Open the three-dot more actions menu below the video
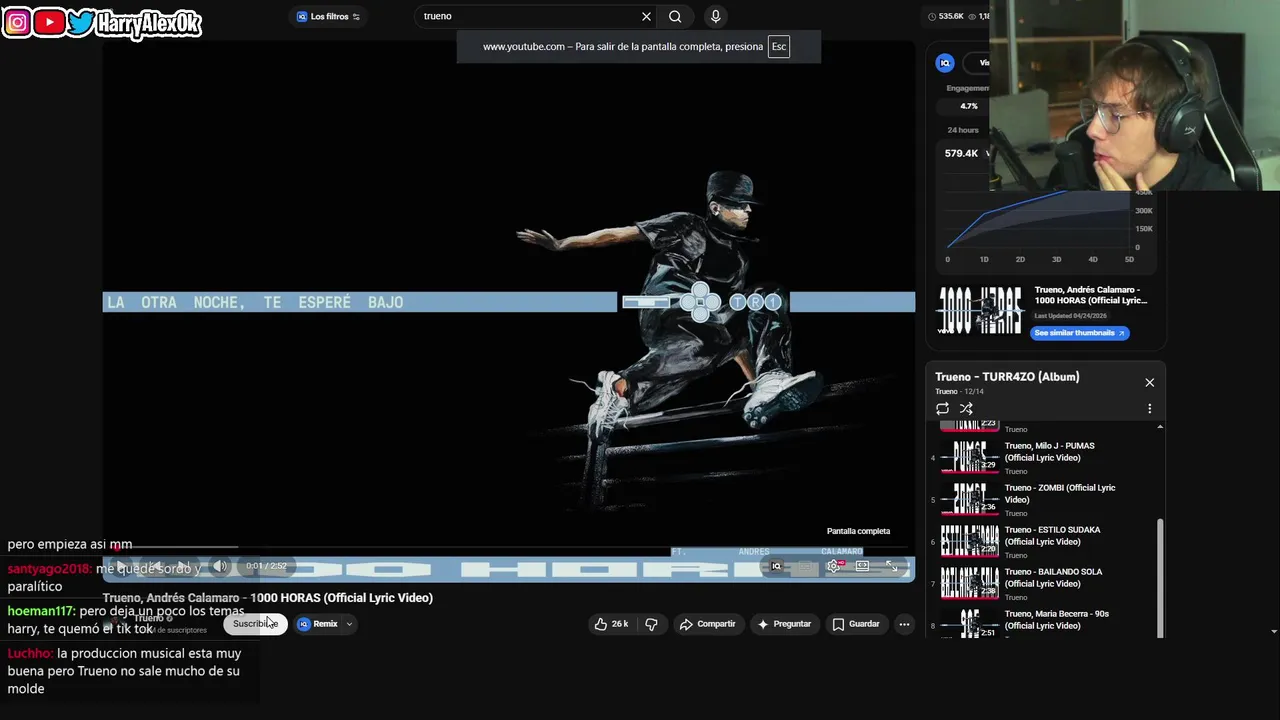The height and width of the screenshot is (720, 1280). coord(904,624)
